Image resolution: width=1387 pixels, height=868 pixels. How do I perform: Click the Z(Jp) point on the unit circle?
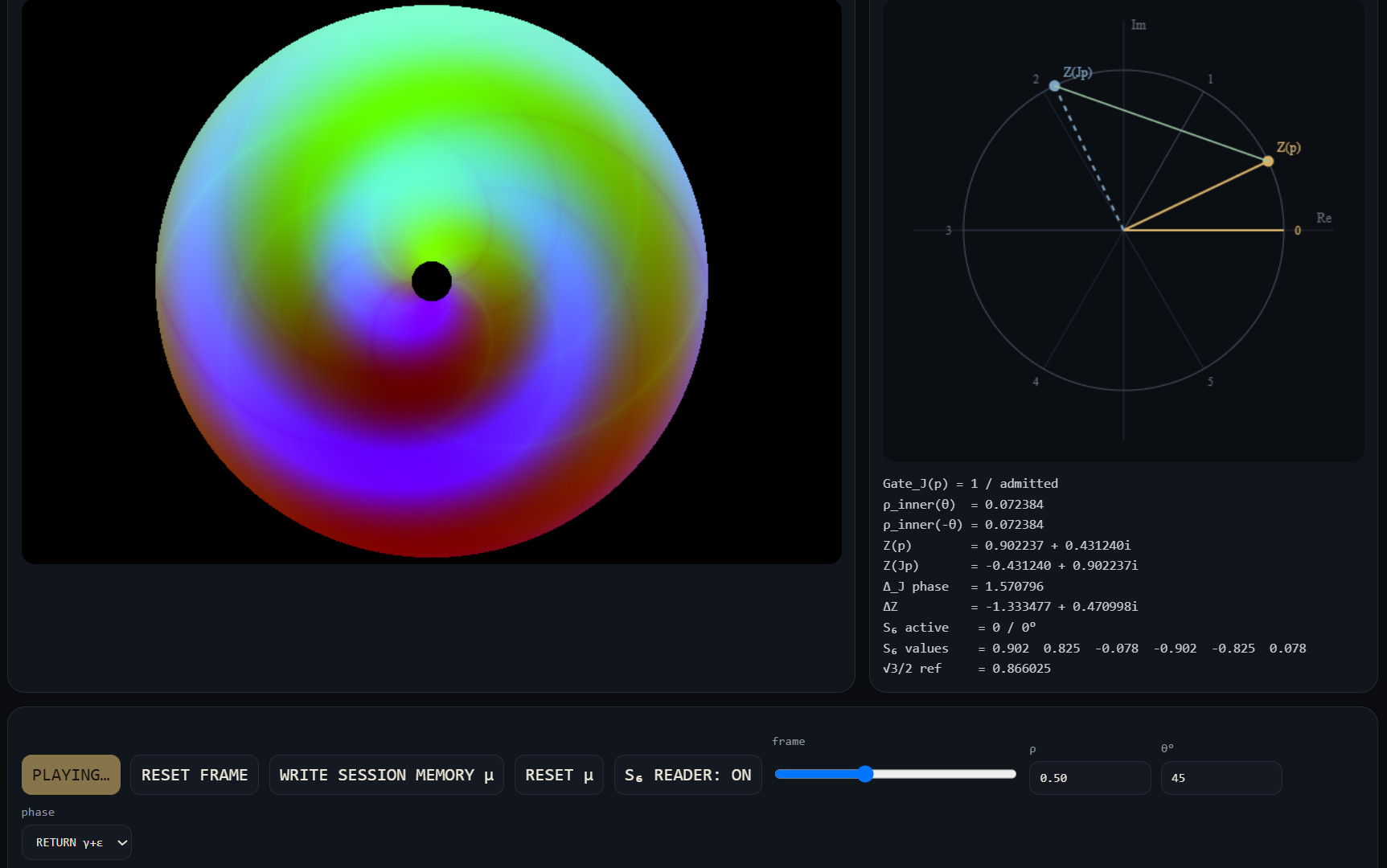[1054, 86]
